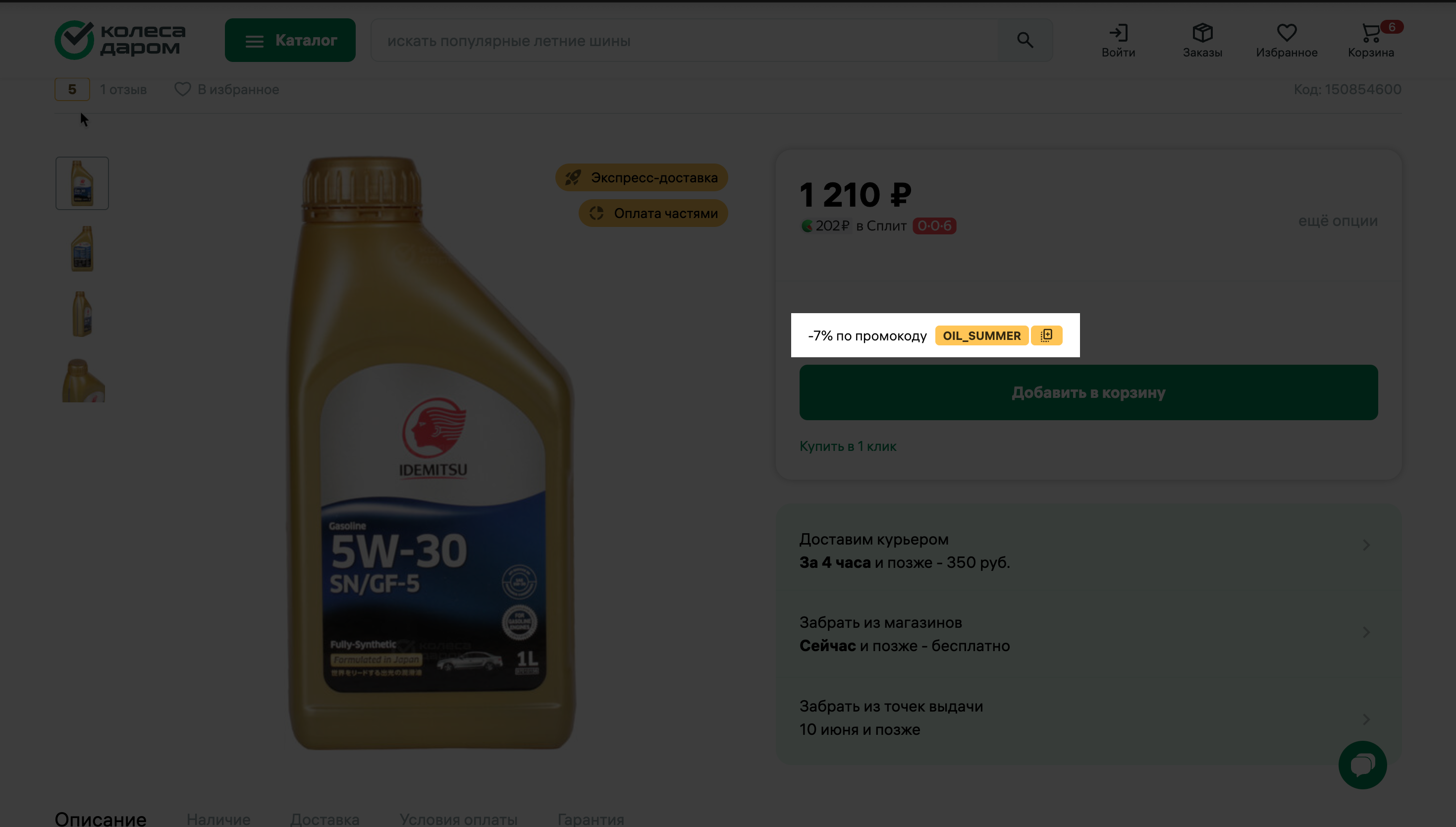Open the Корзина cart icon
This screenshot has height=827, width=1456.
click(x=1371, y=40)
